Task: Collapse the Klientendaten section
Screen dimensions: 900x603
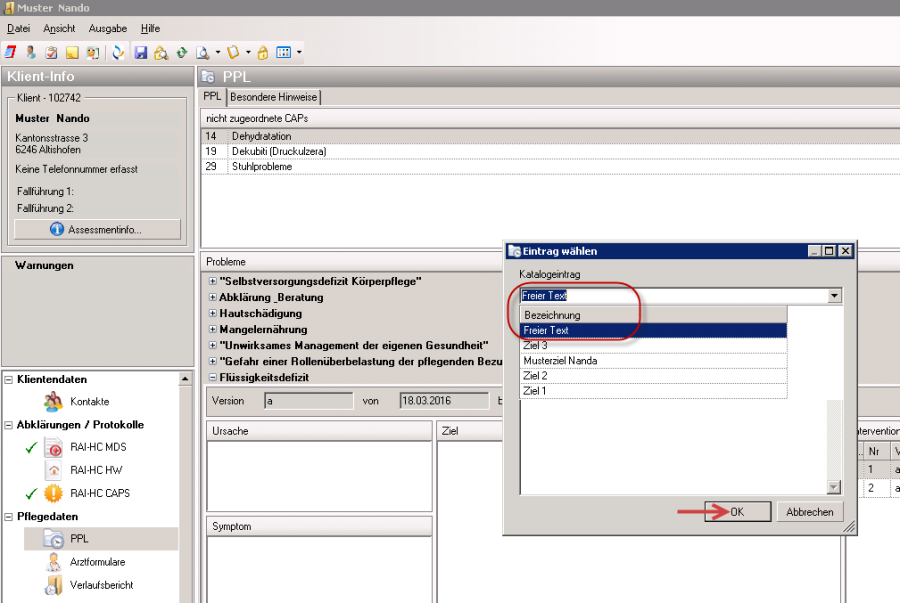Action: tap(9, 380)
